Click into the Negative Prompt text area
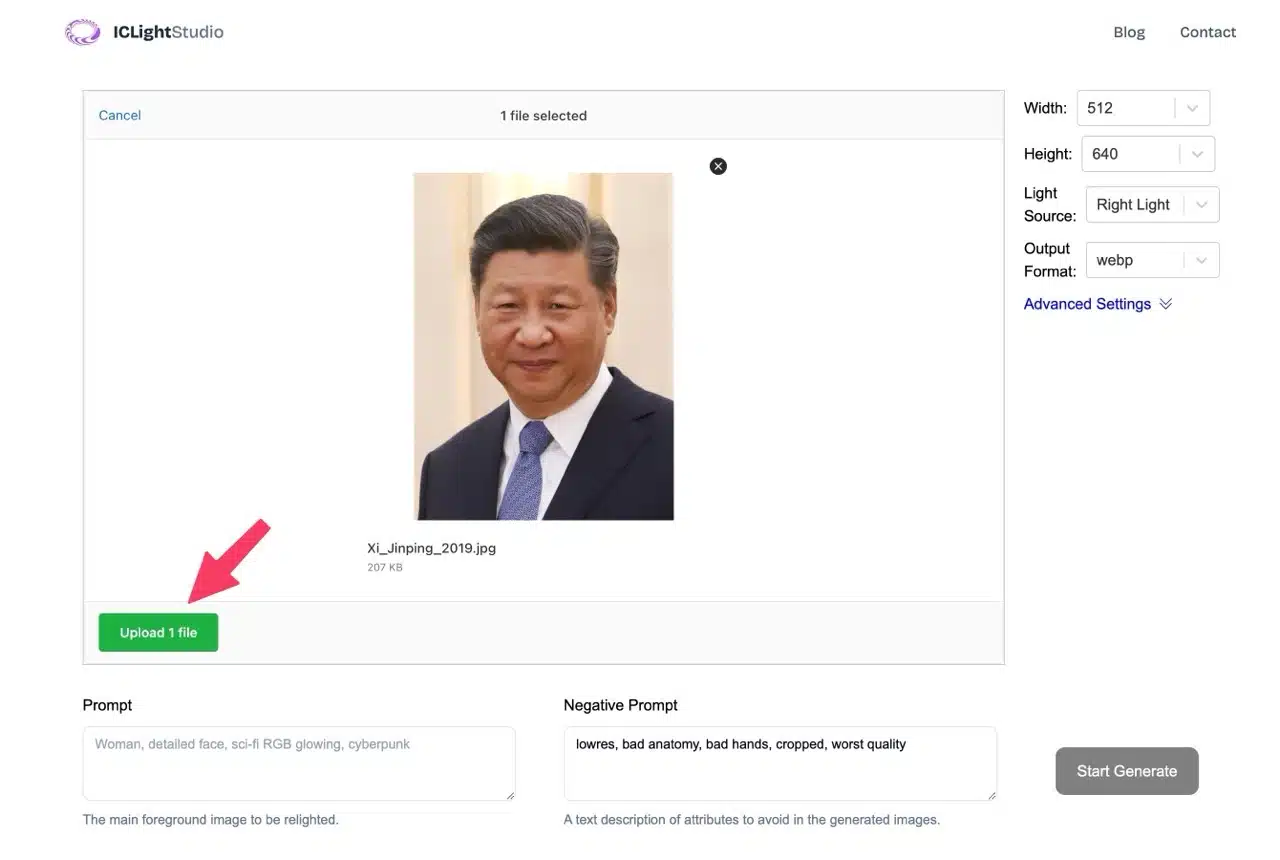 click(779, 763)
